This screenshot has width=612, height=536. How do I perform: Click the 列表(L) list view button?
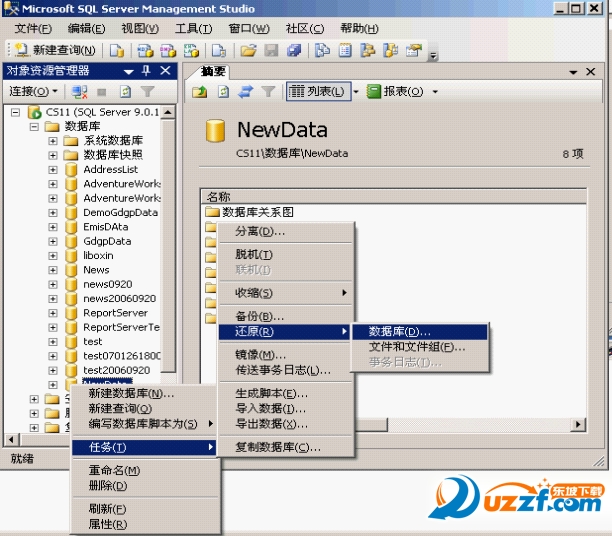[x=318, y=92]
